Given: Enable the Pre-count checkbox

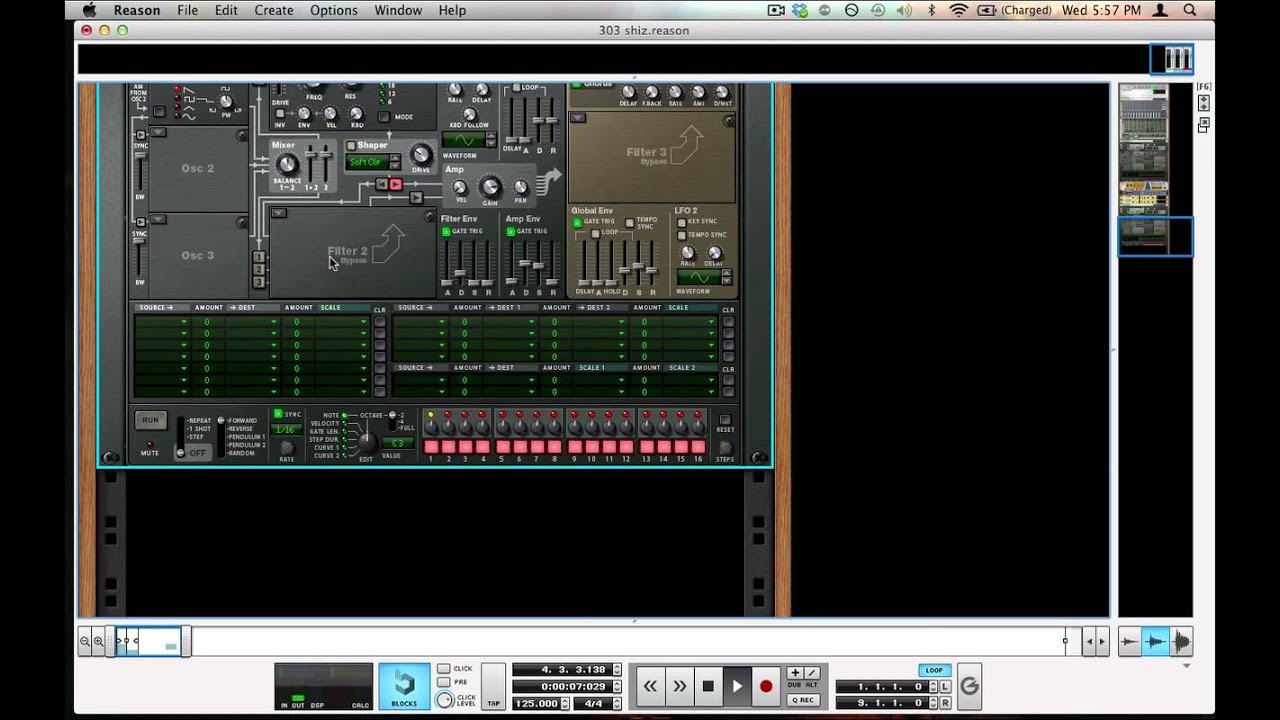Looking at the screenshot, I should [443, 682].
